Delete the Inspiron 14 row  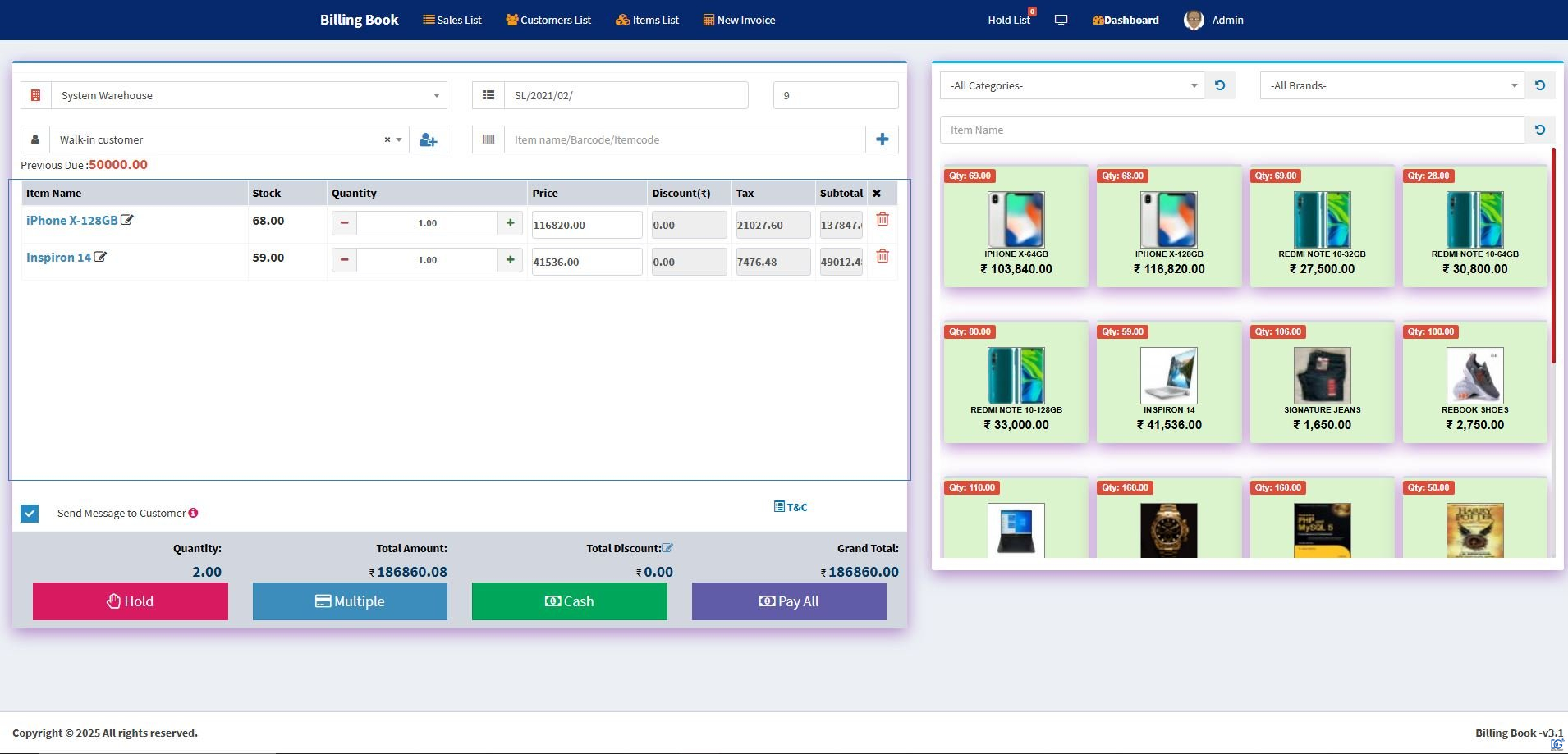883,256
